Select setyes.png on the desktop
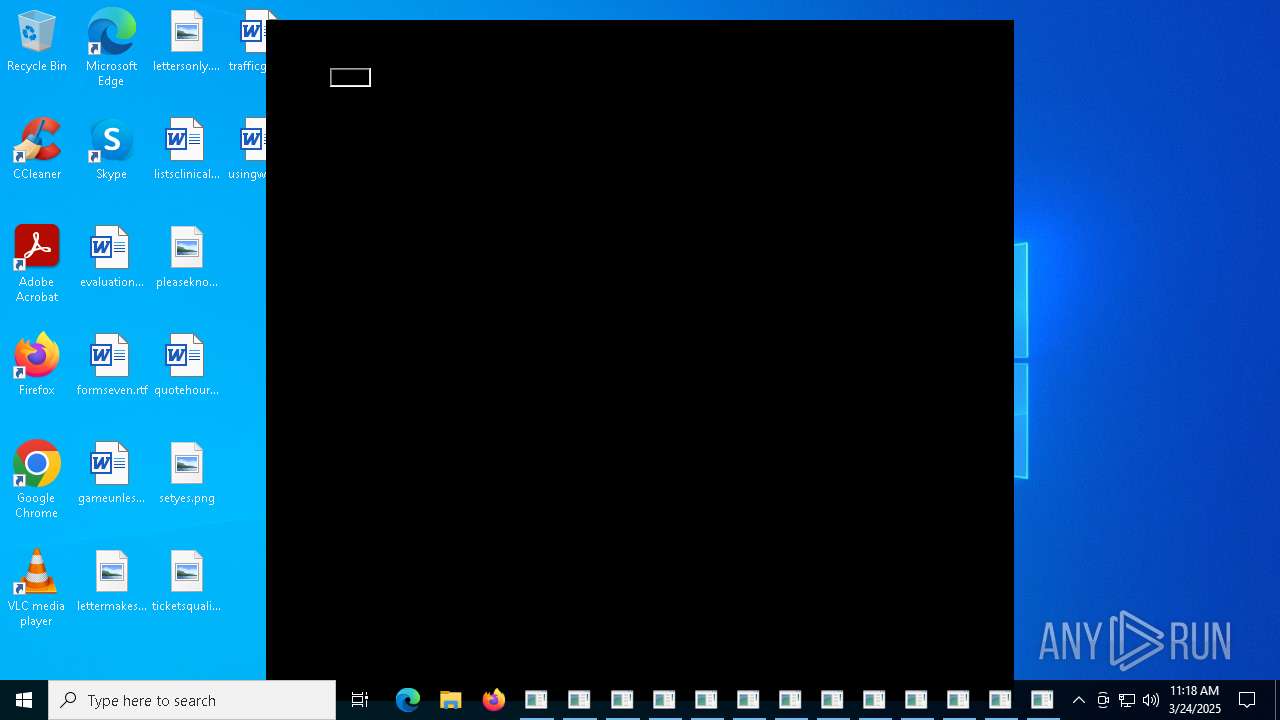The image size is (1280, 720). (186, 474)
